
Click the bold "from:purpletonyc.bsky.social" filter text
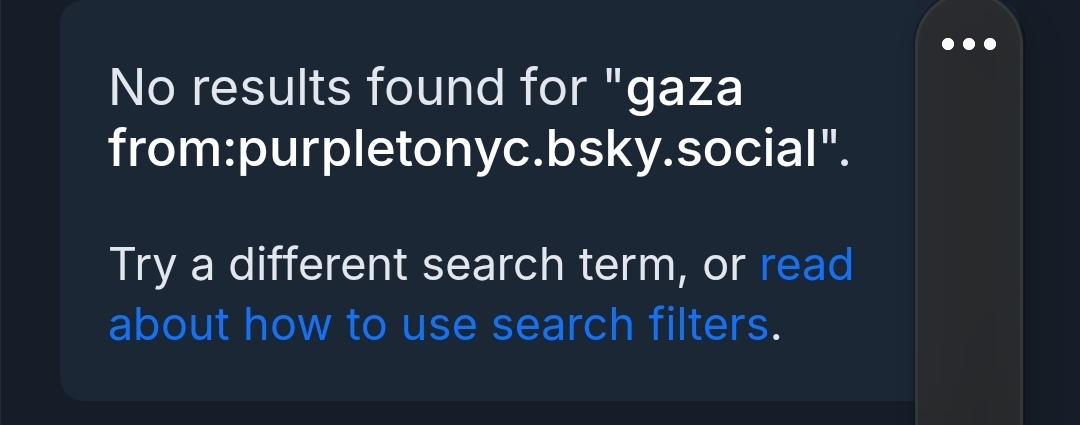click(x=463, y=150)
